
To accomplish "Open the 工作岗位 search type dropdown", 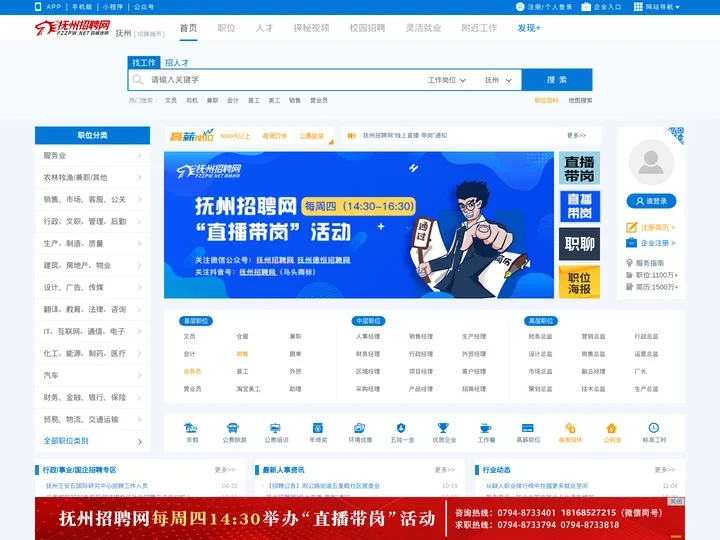I will pyautogui.click(x=447, y=80).
